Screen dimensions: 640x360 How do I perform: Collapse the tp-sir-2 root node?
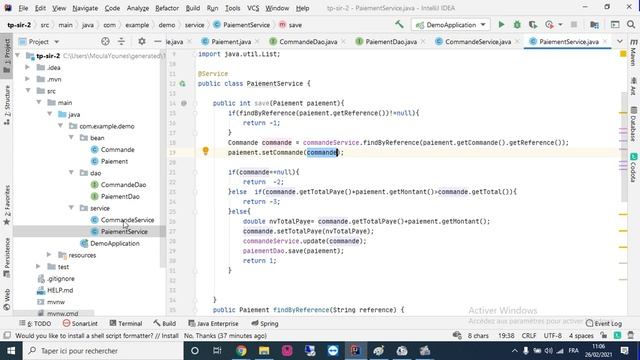click(x=18, y=56)
